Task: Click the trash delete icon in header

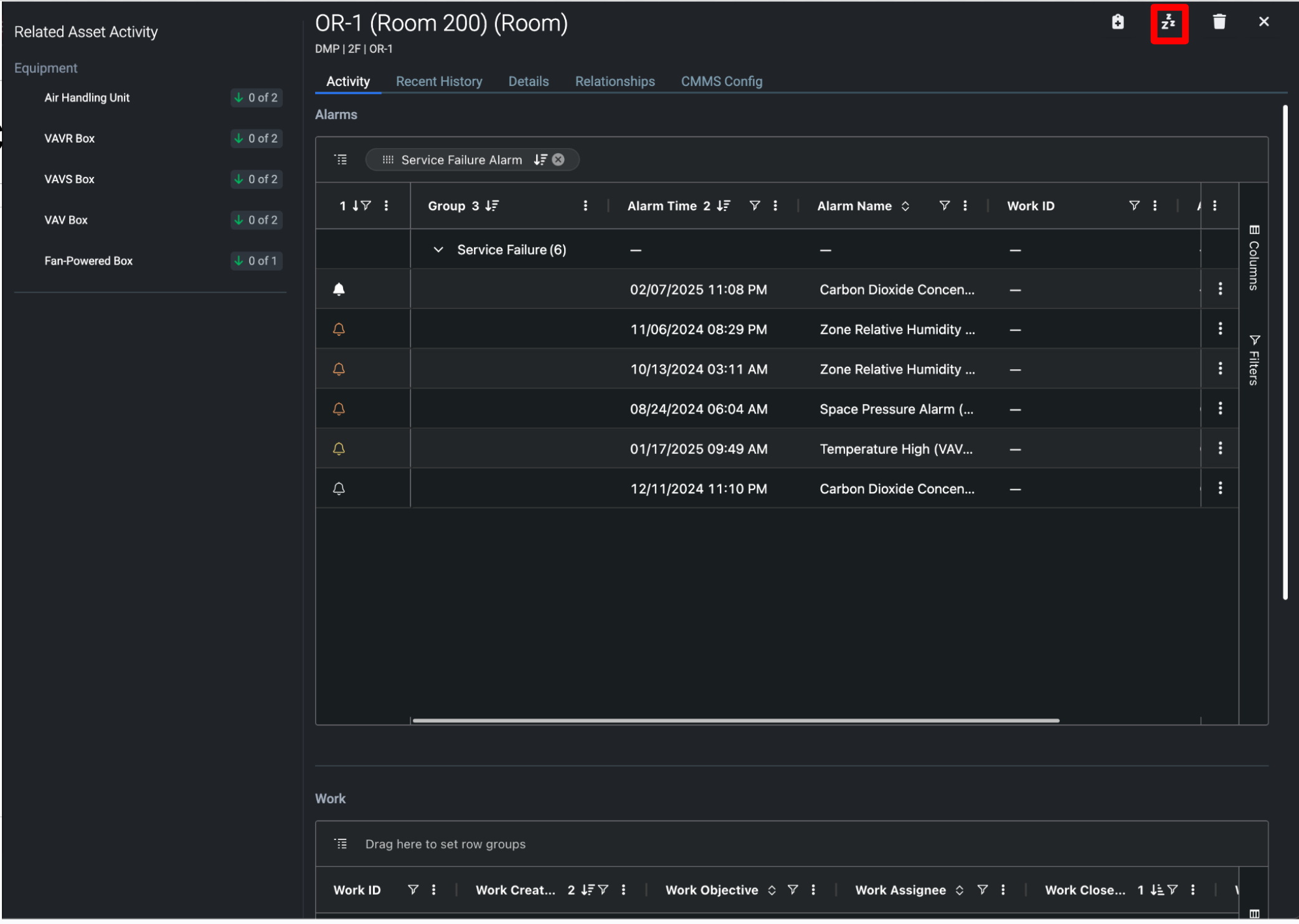Action: 1219,22
